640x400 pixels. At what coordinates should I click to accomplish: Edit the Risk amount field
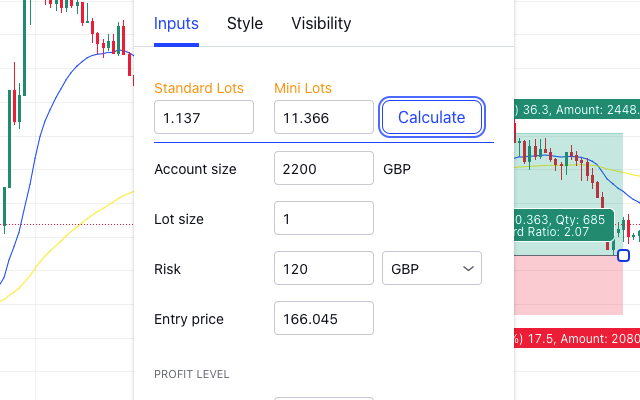coord(324,268)
